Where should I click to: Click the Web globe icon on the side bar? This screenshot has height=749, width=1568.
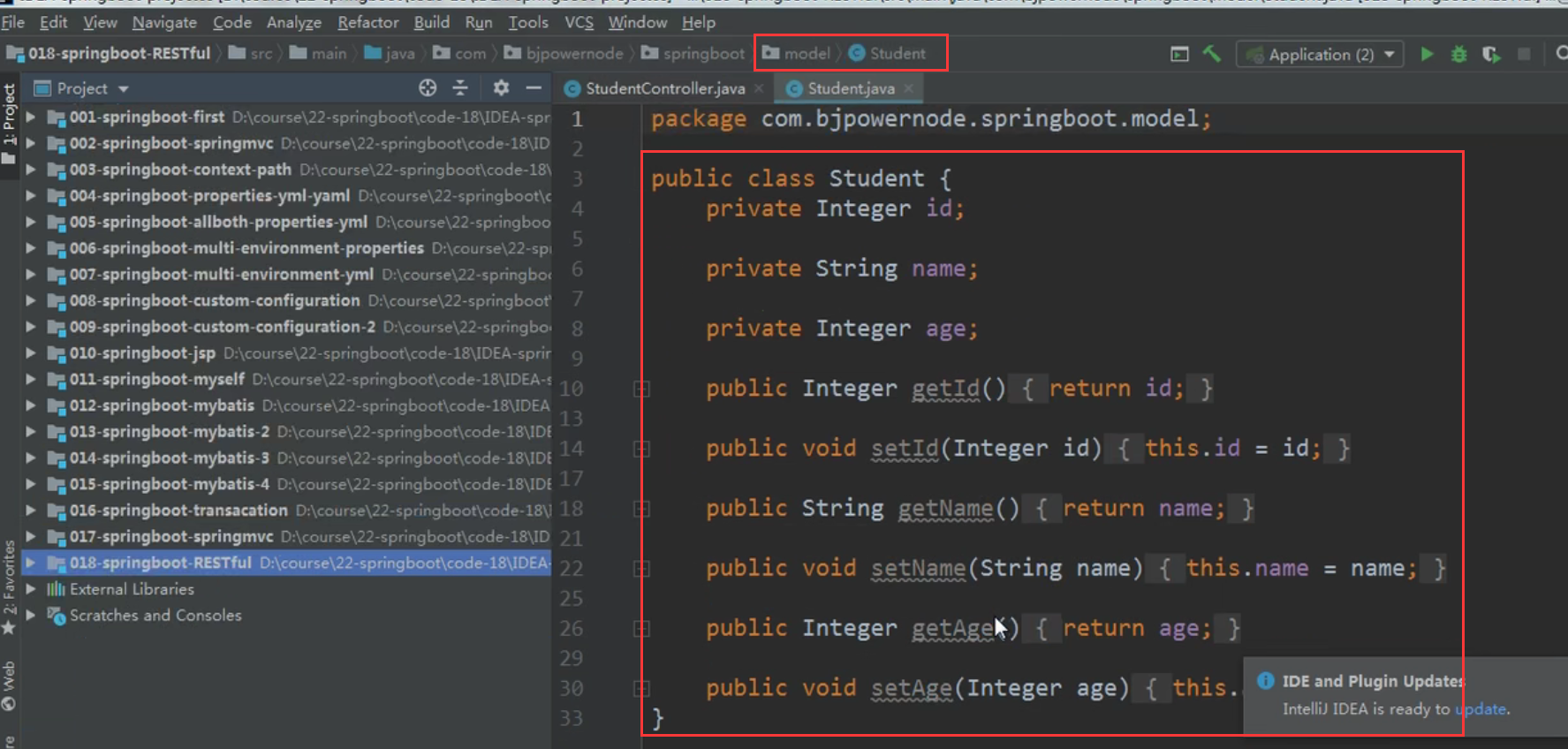pyautogui.click(x=9, y=704)
